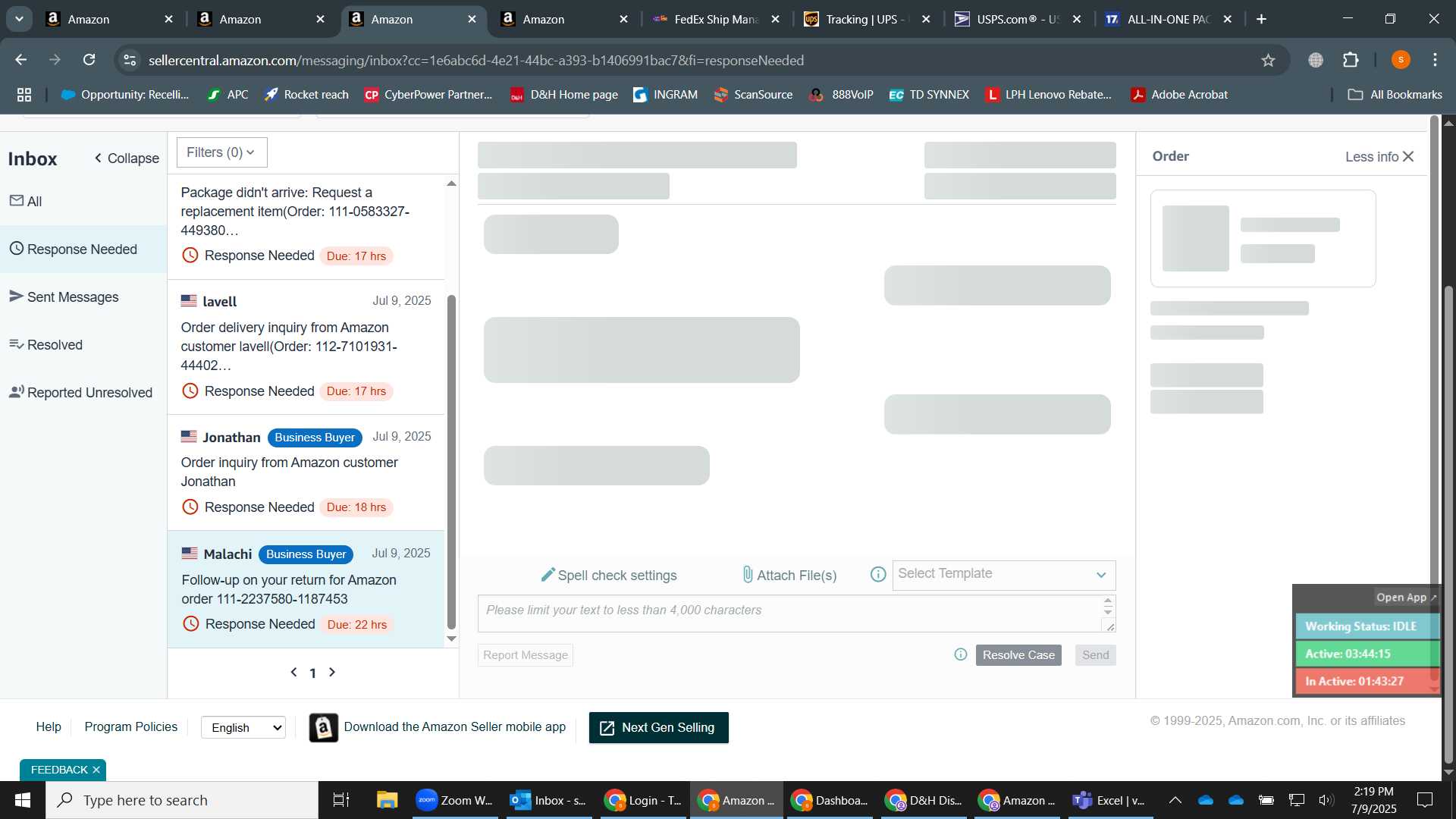Viewport: 1456px width, 819px height.
Task: Bookmark this page with the star icon
Action: tap(1268, 60)
